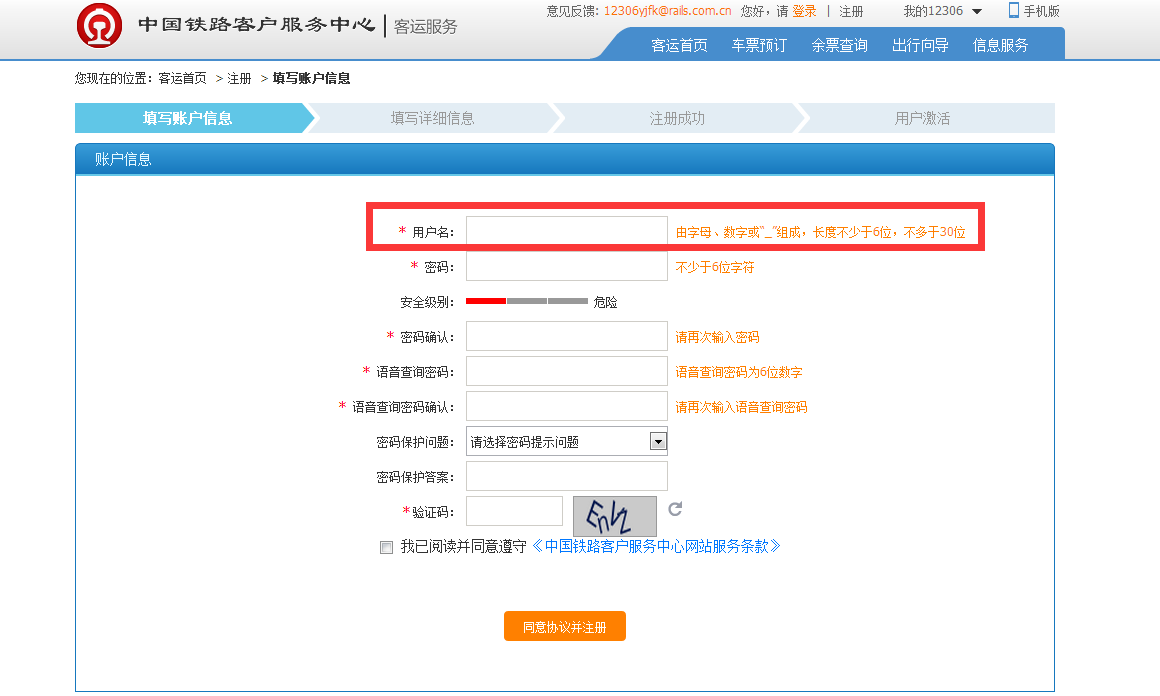1160x696 pixels.
Task: Switch to the 信息服务 navigation tab
Action: pos(1000,45)
